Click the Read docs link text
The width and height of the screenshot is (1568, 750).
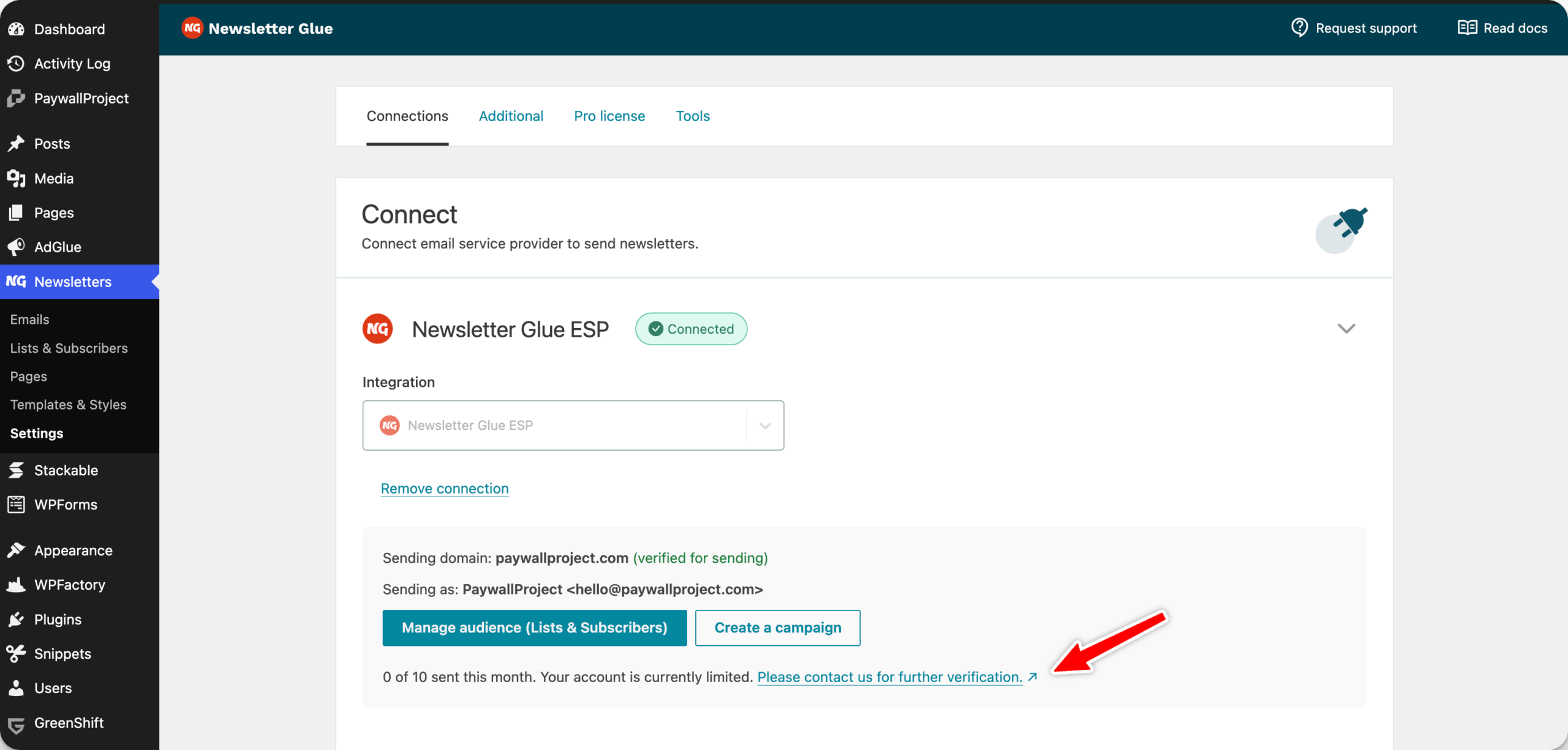pos(1515,28)
